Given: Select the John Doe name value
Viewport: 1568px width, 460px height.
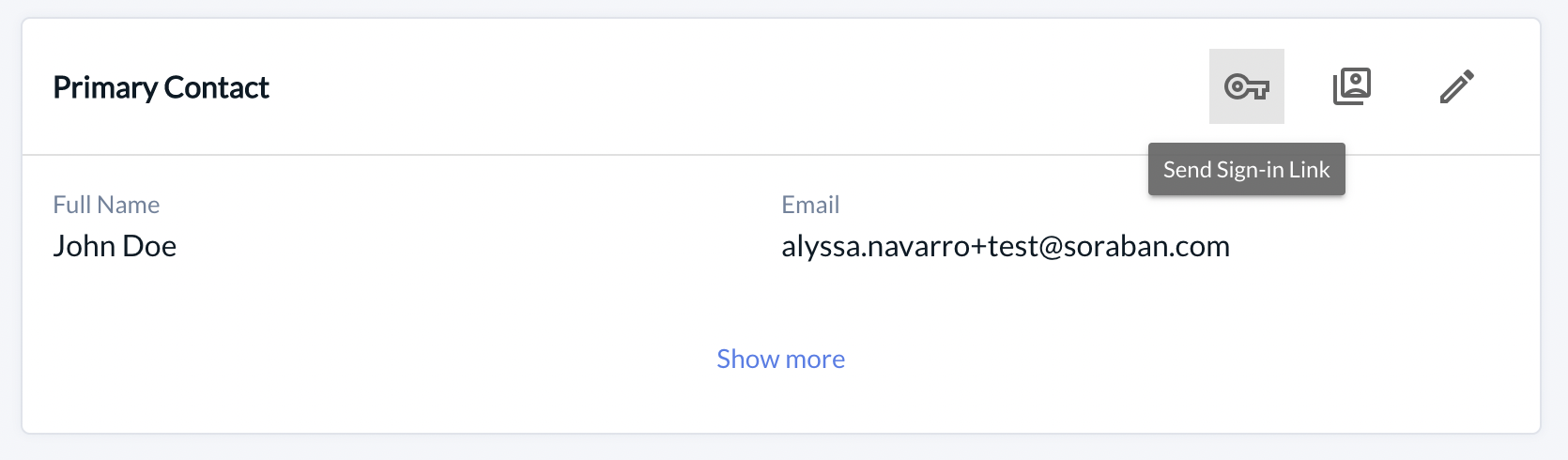Looking at the screenshot, I should tap(115, 246).
